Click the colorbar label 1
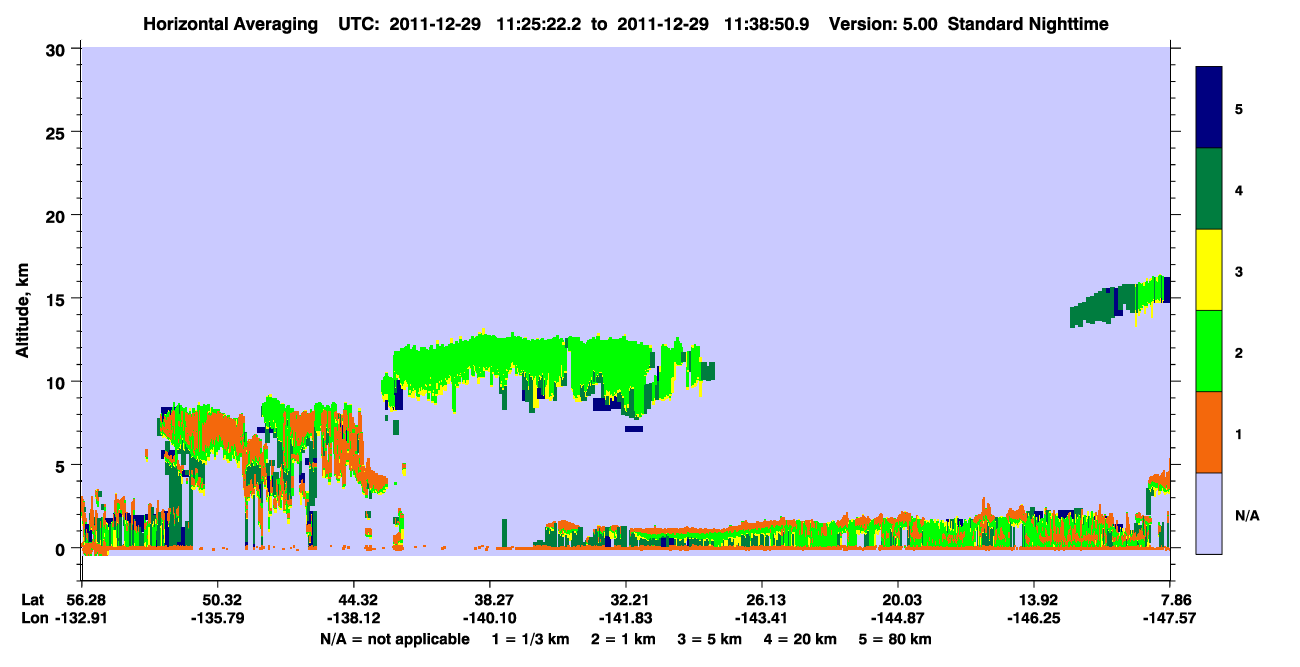Screen dimensions: 1300x667 coord(1239,434)
